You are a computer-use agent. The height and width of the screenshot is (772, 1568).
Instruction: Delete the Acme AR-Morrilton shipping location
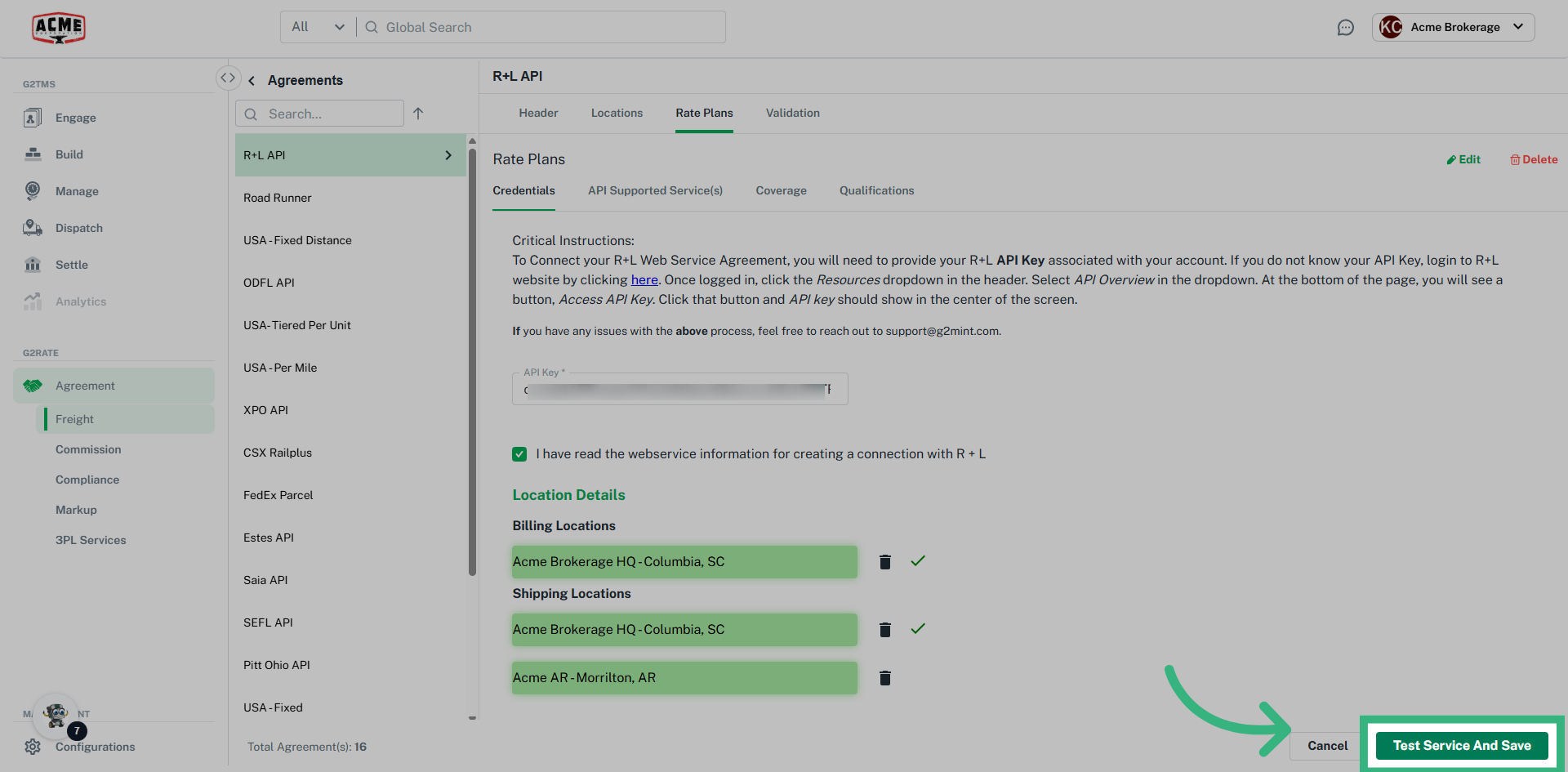tap(884, 678)
